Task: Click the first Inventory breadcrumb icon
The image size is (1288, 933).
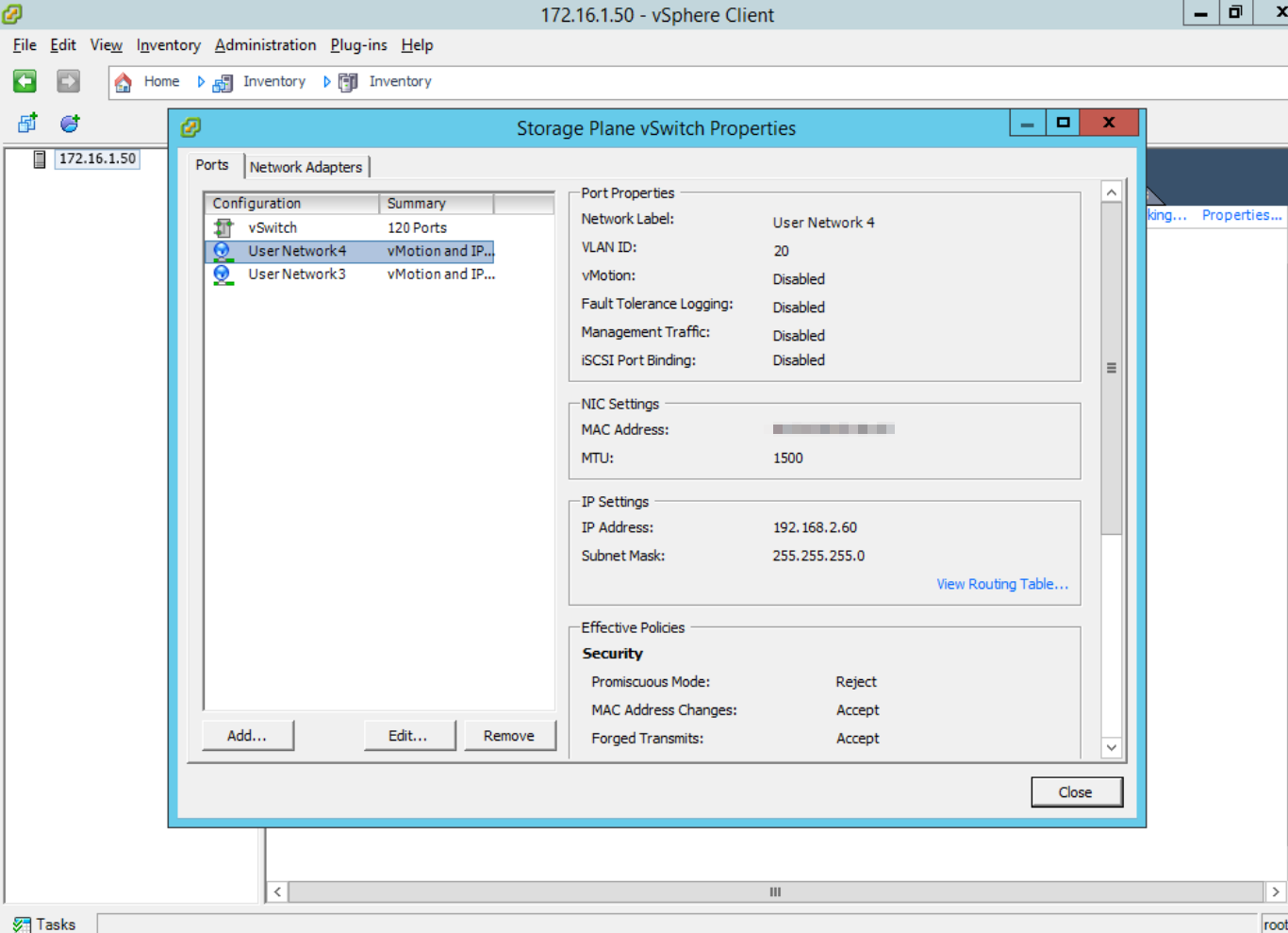Action: click(223, 82)
